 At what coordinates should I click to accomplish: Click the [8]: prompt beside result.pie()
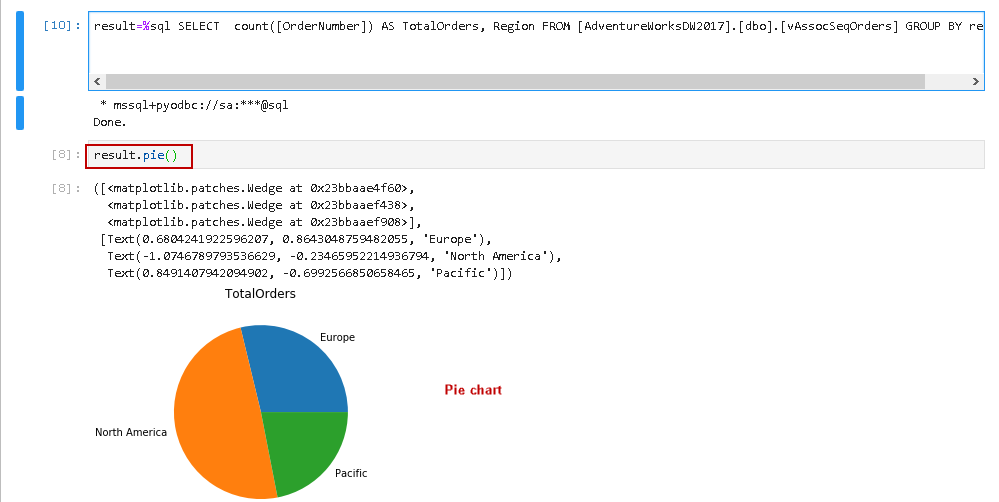click(66, 155)
